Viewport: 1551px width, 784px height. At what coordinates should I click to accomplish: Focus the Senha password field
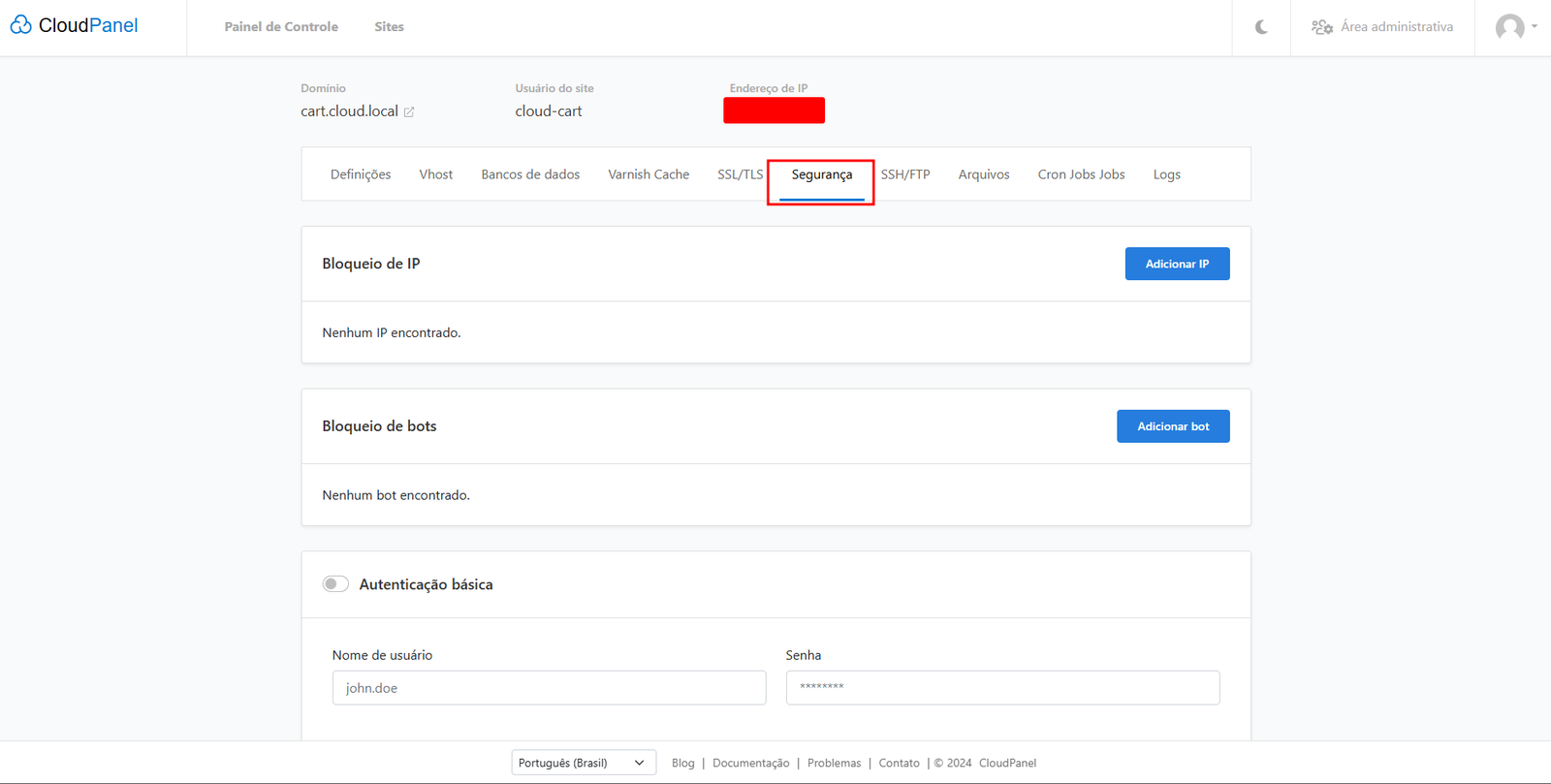click(x=1002, y=688)
